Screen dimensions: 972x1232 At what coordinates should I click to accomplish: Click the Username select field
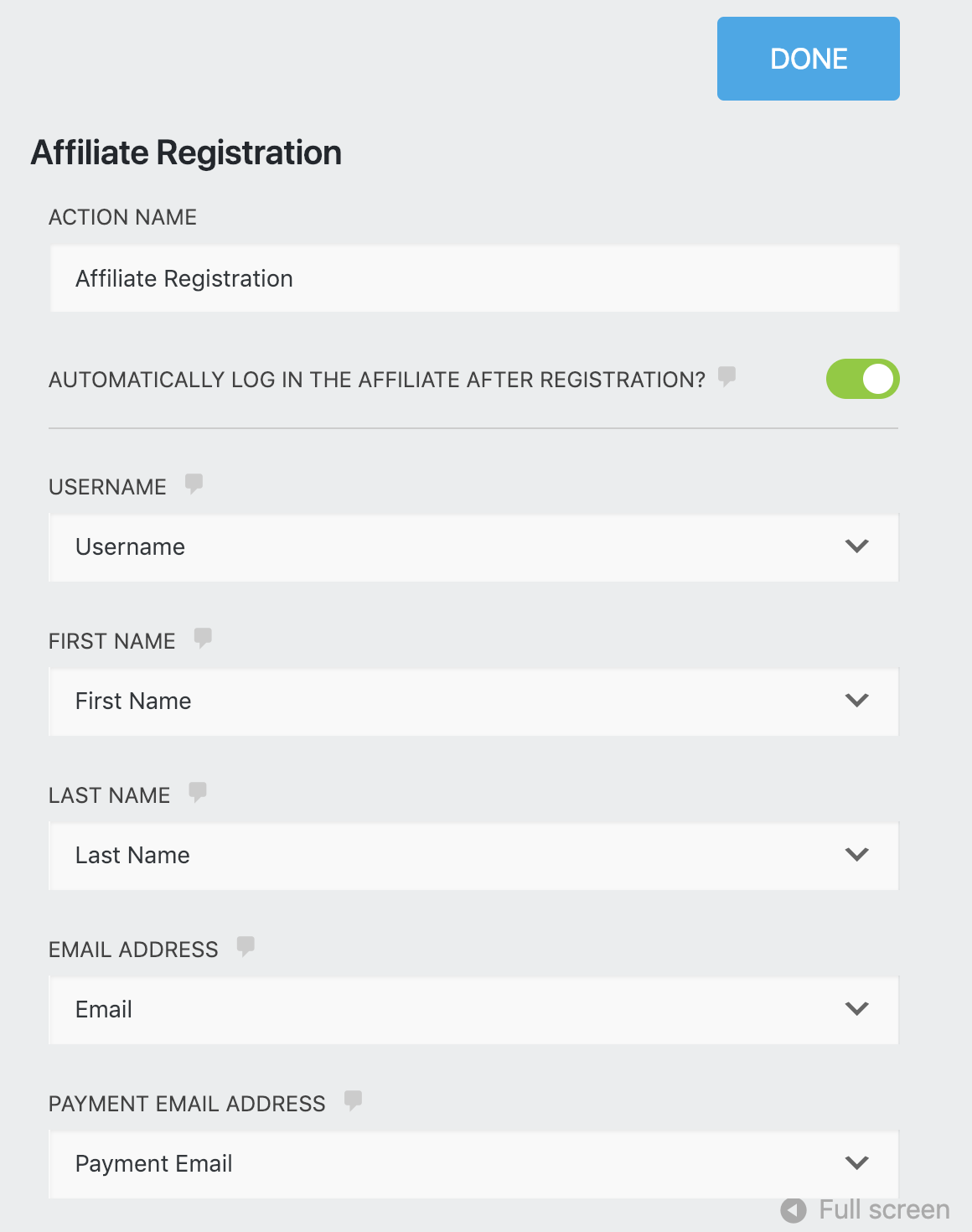click(x=419, y=547)
